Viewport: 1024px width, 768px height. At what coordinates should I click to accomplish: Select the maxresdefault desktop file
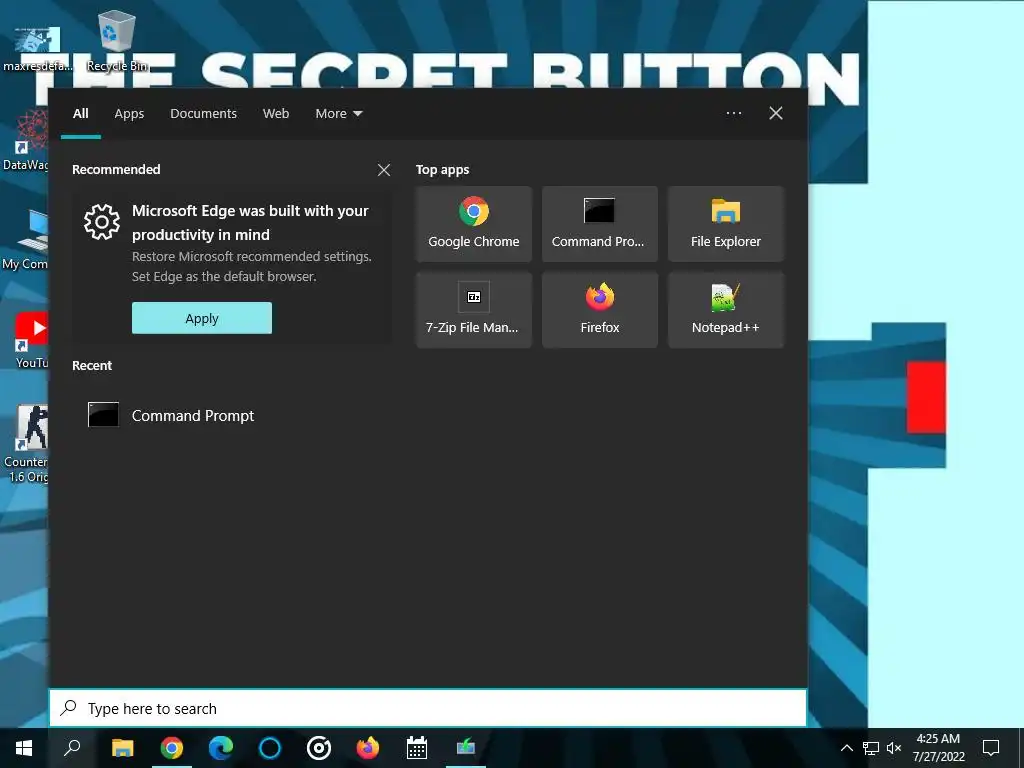coord(37,48)
